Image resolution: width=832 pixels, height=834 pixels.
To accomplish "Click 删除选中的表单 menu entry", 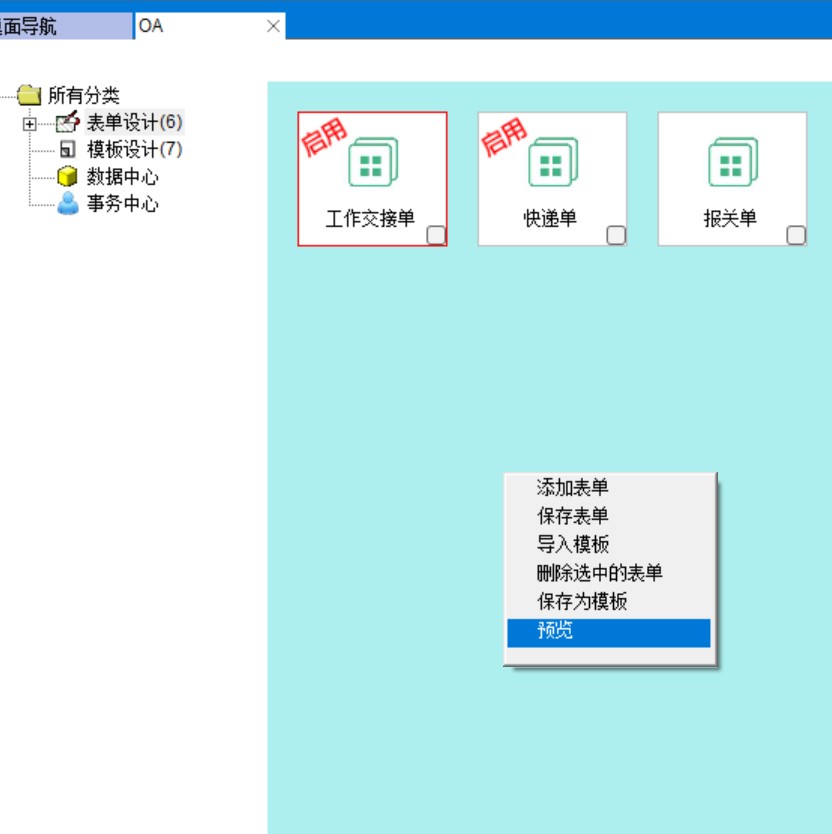I will pyautogui.click(x=600, y=574).
